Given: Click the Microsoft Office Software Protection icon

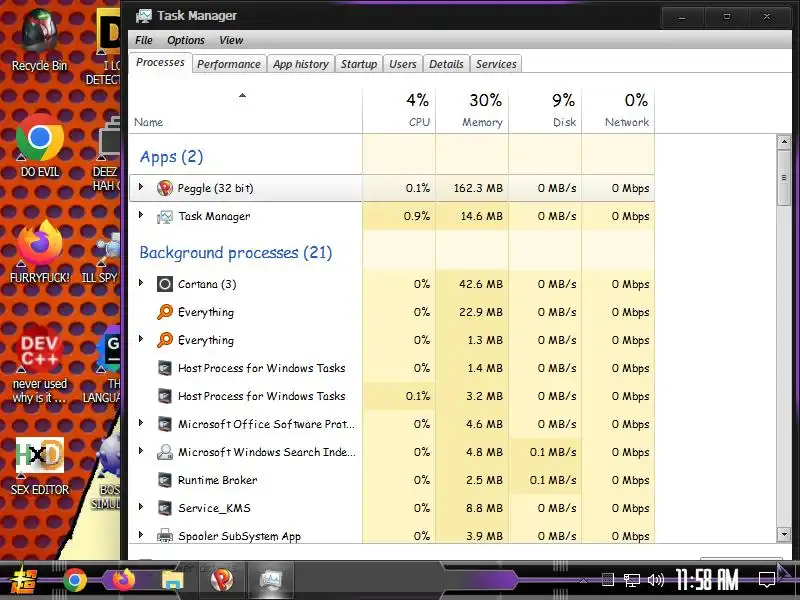Looking at the screenshot, I should point(165,424).
